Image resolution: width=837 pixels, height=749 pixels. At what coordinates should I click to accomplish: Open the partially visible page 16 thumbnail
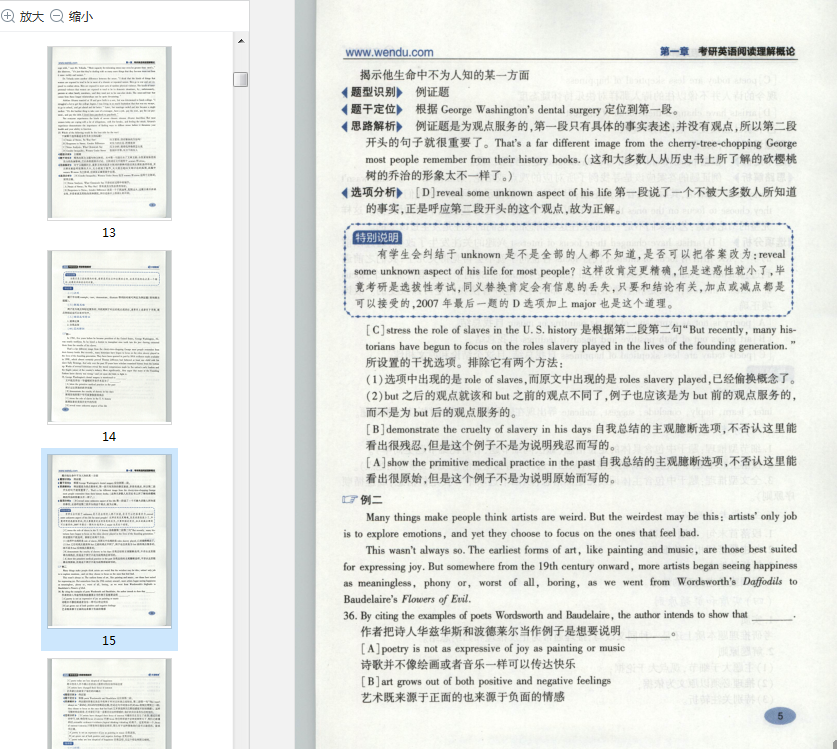coord(109,704)
